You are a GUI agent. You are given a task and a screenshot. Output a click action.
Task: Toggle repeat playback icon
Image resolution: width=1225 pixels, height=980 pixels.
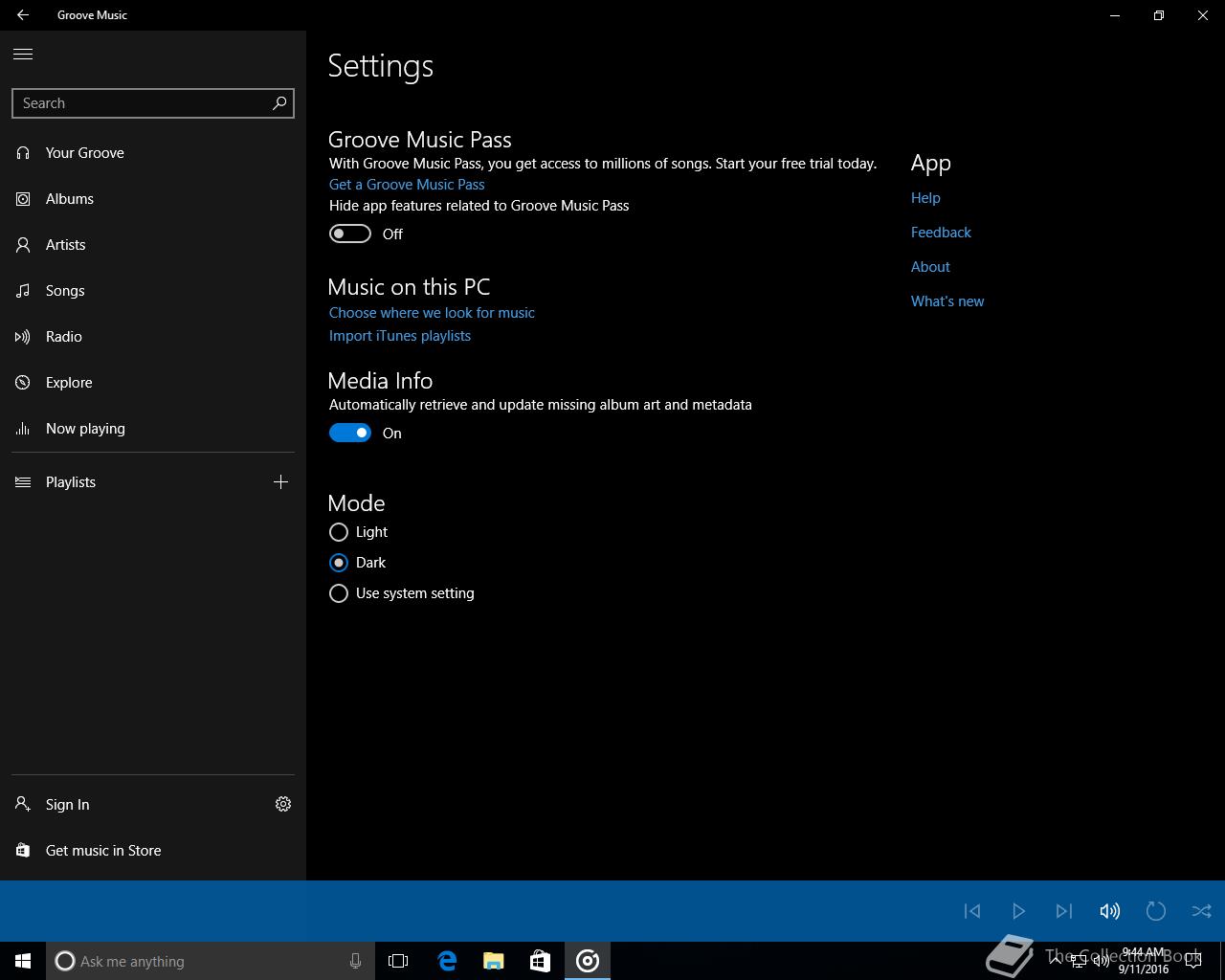tap(1156, 911)
